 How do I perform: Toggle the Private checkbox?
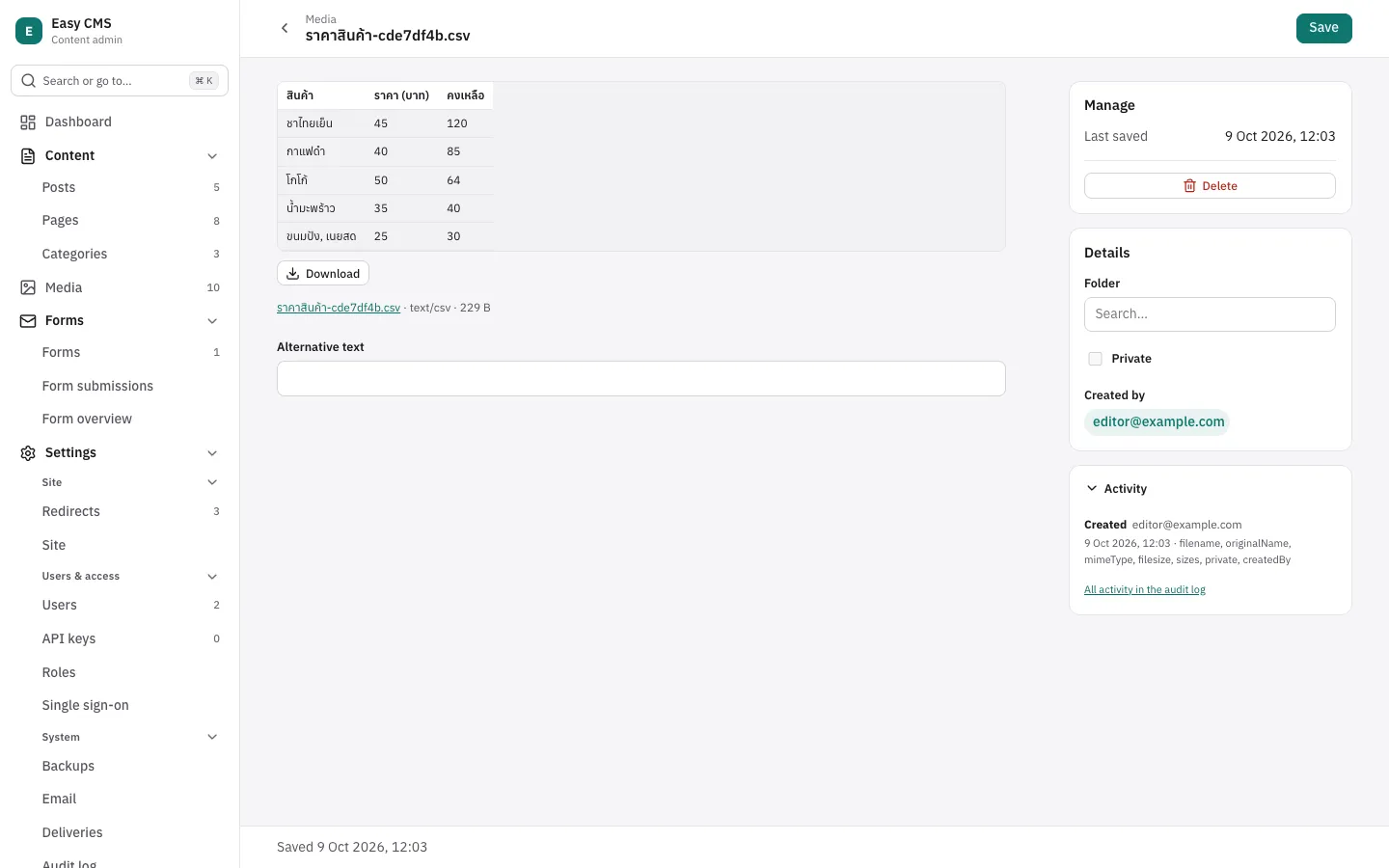click(1095, 359)
